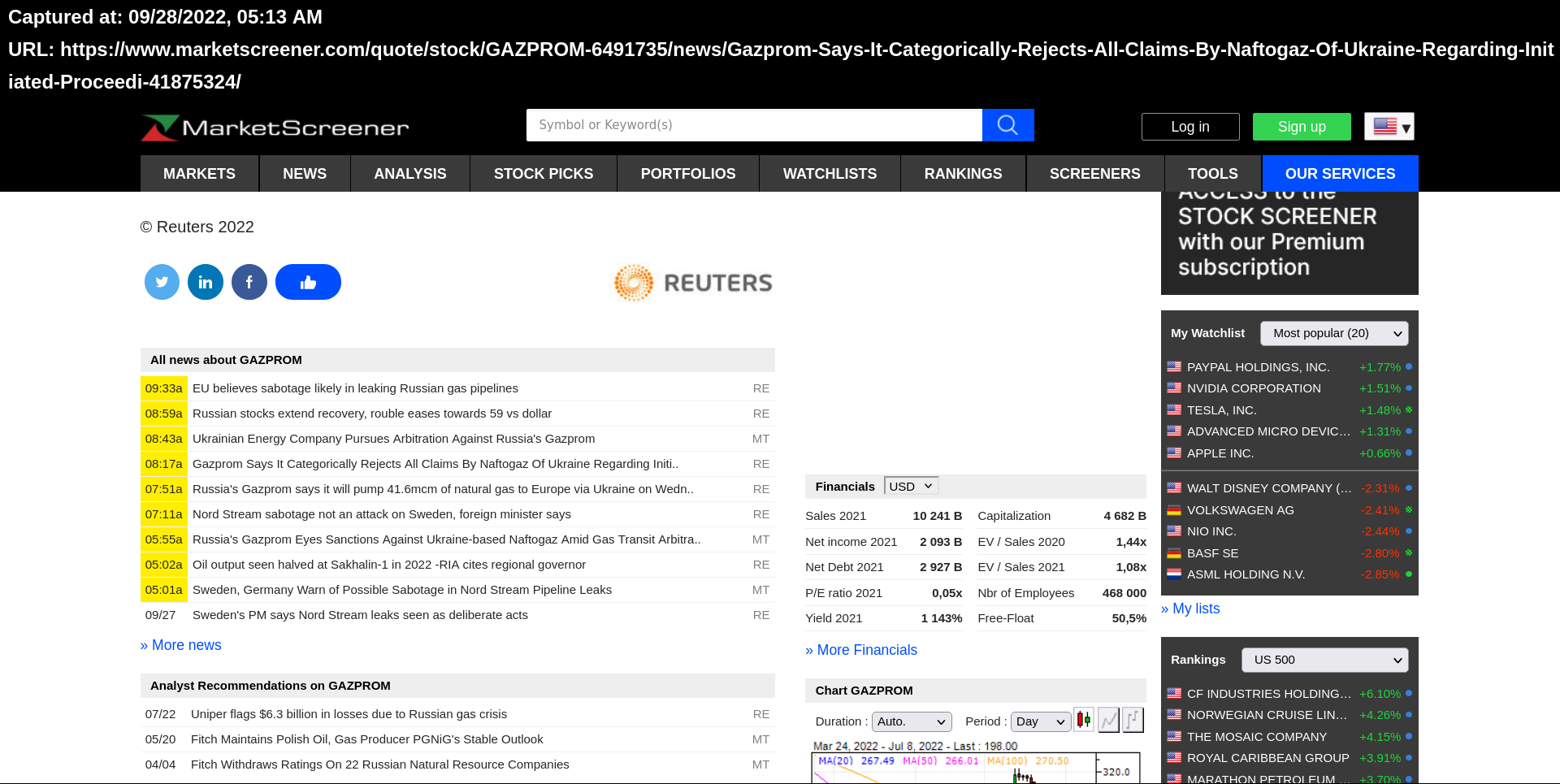
Task: Open WALT DISNEY COMPANY in watchlist
Action: (x=1269, y=488)
